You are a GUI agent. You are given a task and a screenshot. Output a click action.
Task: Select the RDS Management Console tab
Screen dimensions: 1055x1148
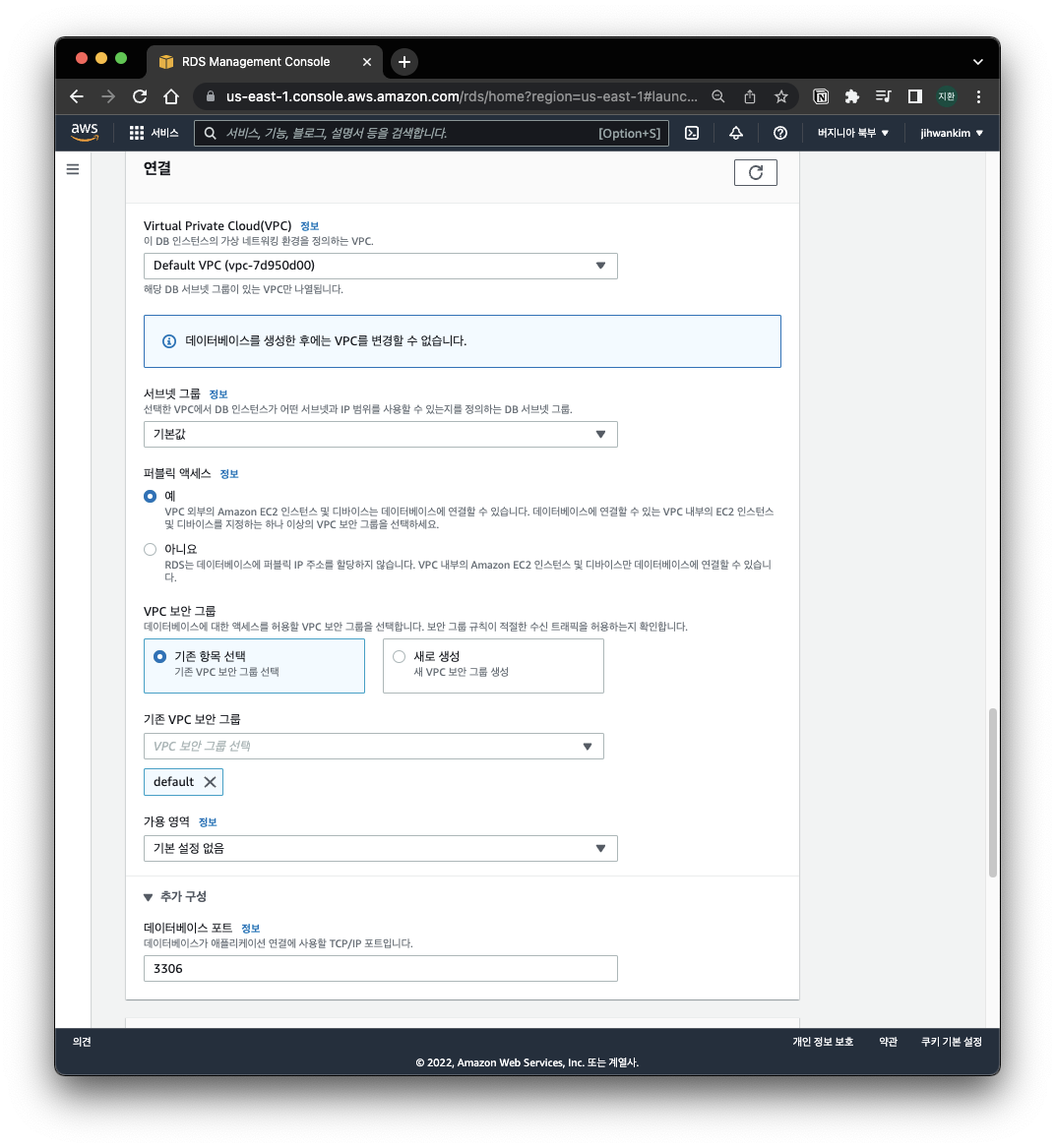click(x=263, y=62)
